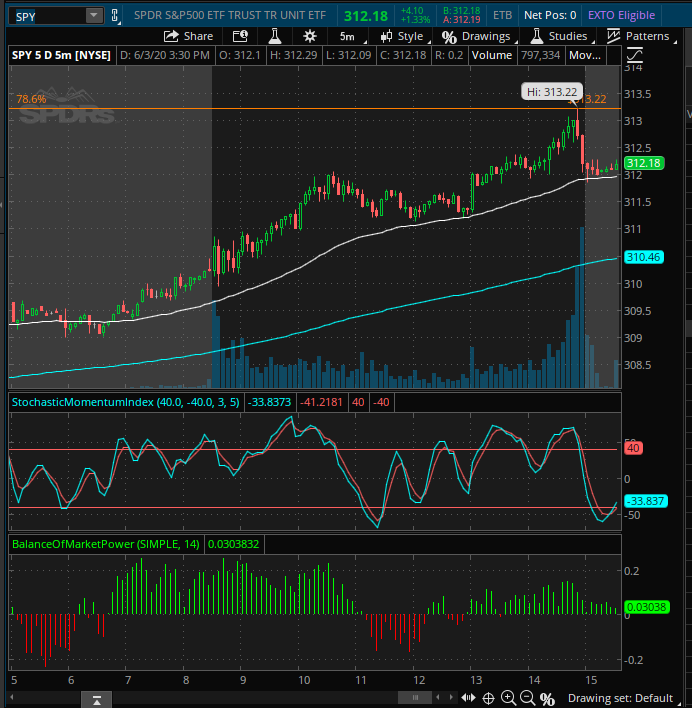This screenshot has width=692, height=708.
Task: Click the 312.18 green price axis bubble
Action: point(644,163)
